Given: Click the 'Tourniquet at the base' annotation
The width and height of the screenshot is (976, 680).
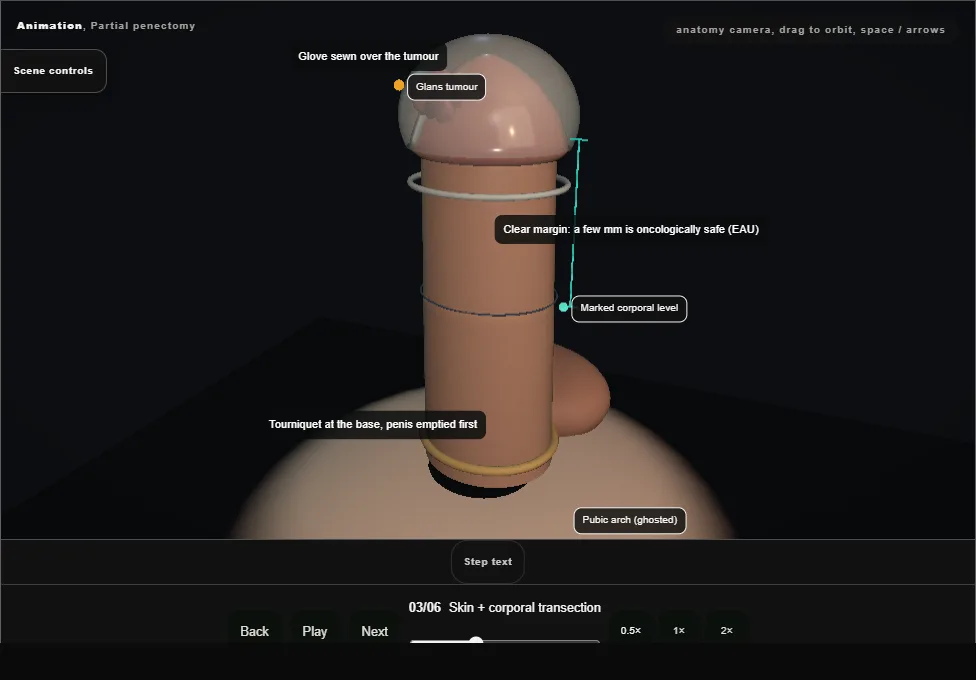Looking at the screenshot, I should 373,425.
